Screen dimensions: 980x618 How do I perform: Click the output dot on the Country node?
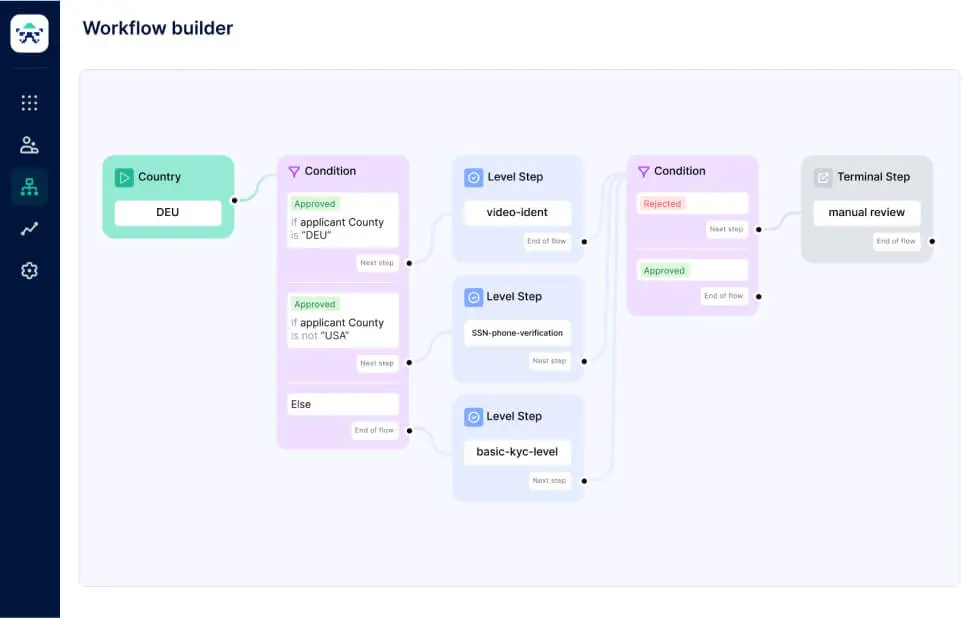(x=232, y=198)
